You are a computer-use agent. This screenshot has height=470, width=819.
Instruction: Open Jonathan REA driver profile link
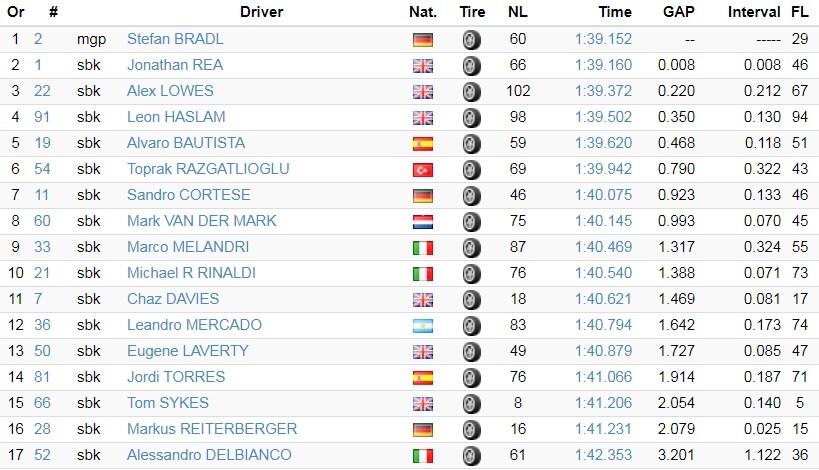(175, 65)
